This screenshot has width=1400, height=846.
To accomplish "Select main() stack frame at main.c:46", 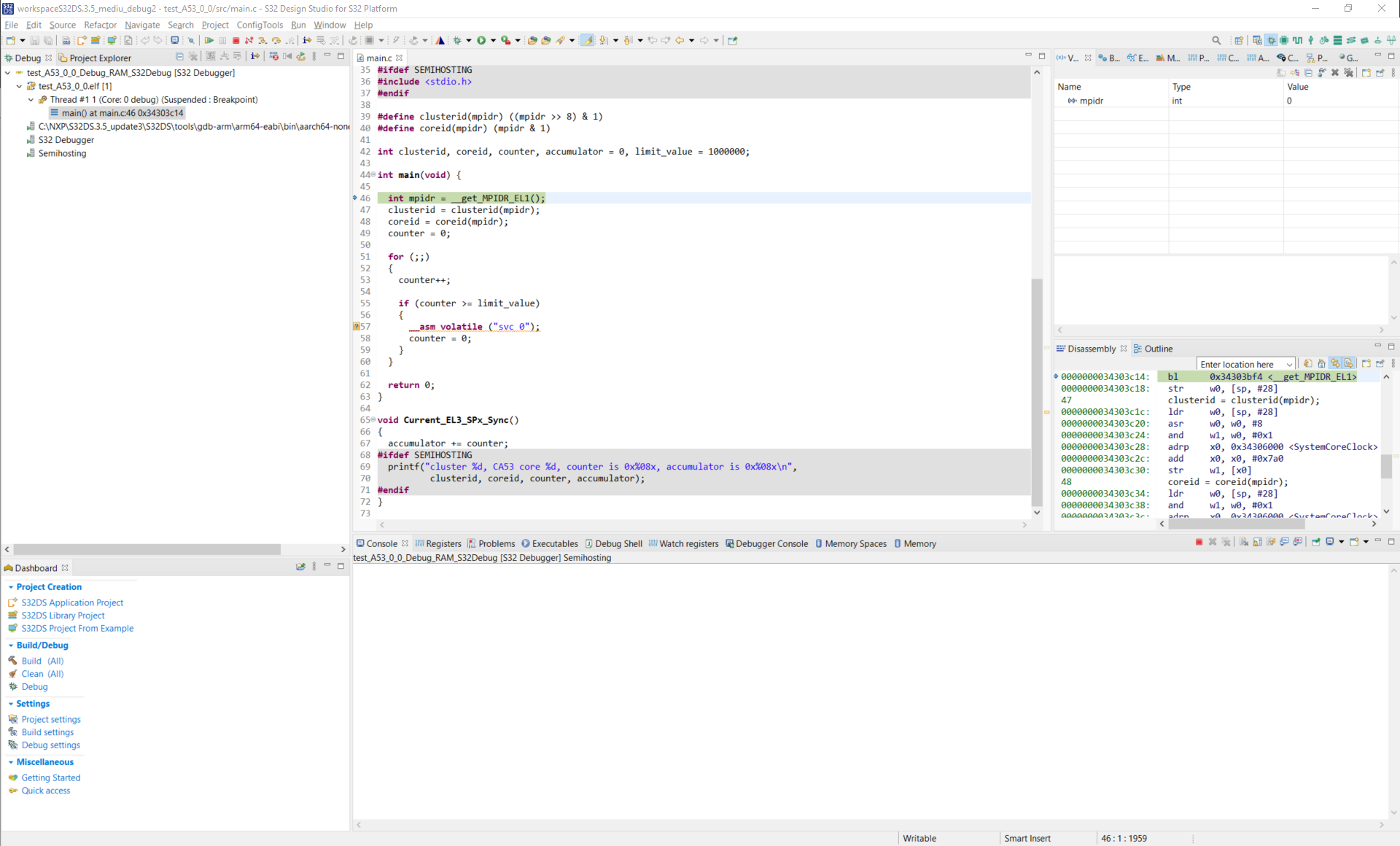I will 122,113.
